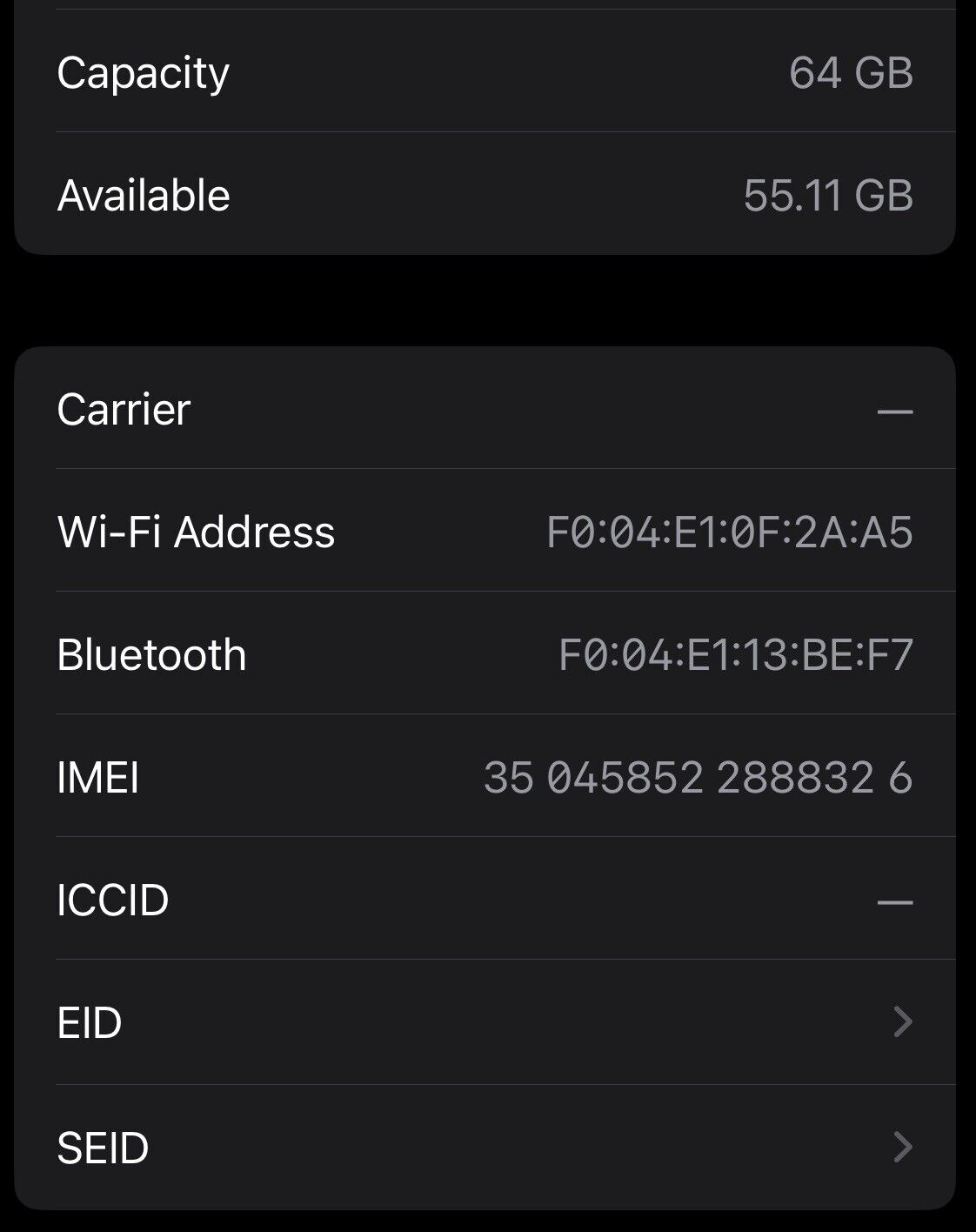Click the Bluetooth label

coord(151,655)
